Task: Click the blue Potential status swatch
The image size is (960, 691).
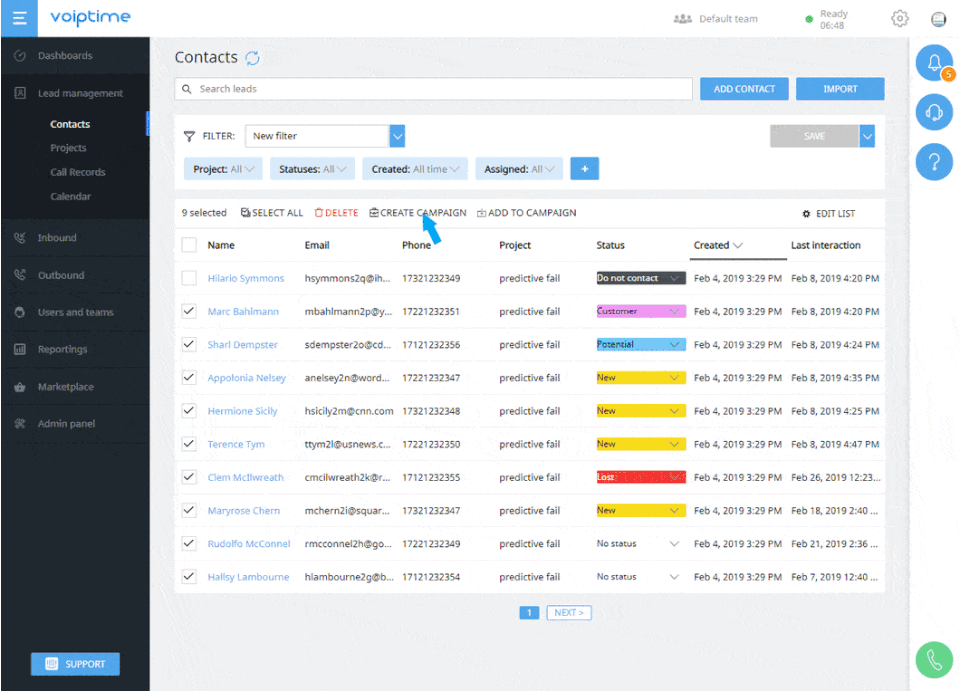Action: click(641, 344)
